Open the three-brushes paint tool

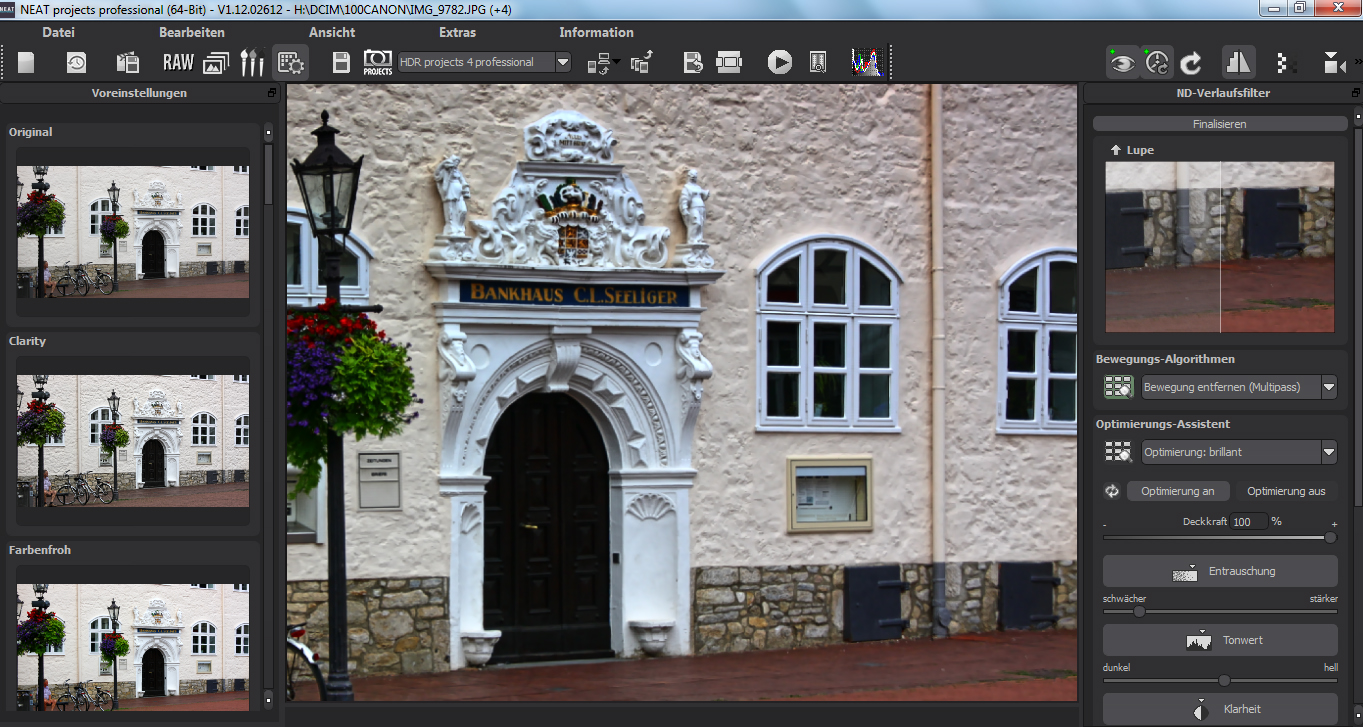(x=252, y=62)
